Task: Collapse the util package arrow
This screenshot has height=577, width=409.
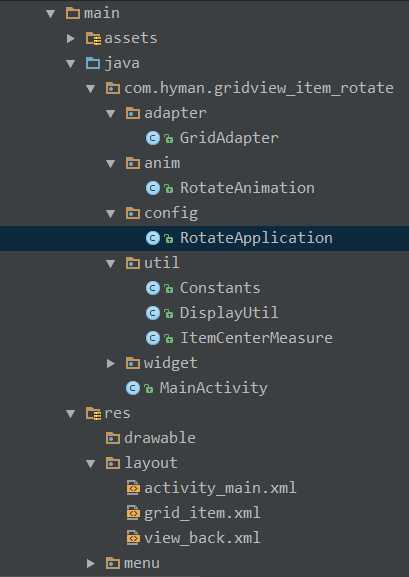Action: [x=110, y=264]
